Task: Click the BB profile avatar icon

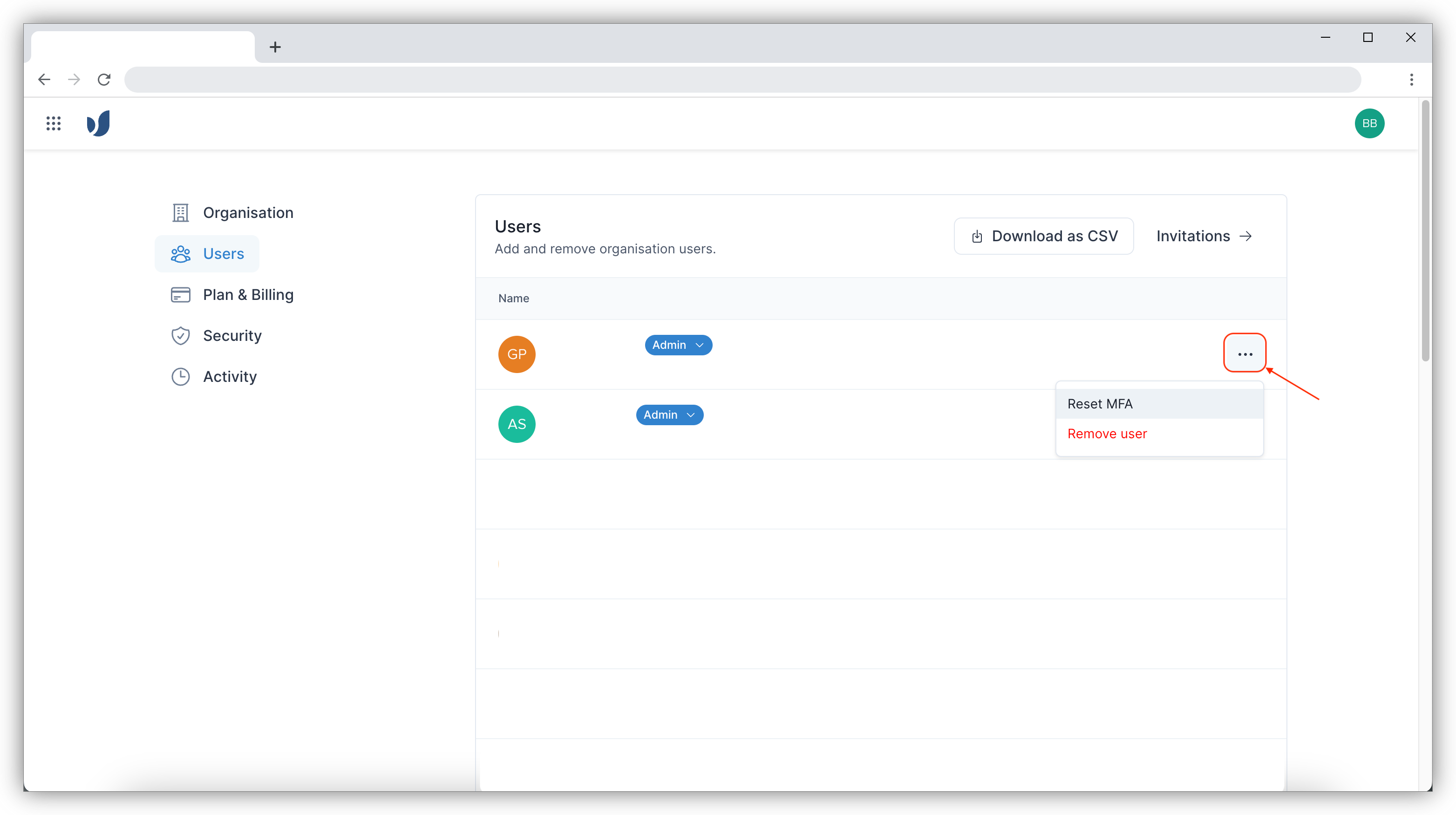Action: click(x=1370, y=123)
